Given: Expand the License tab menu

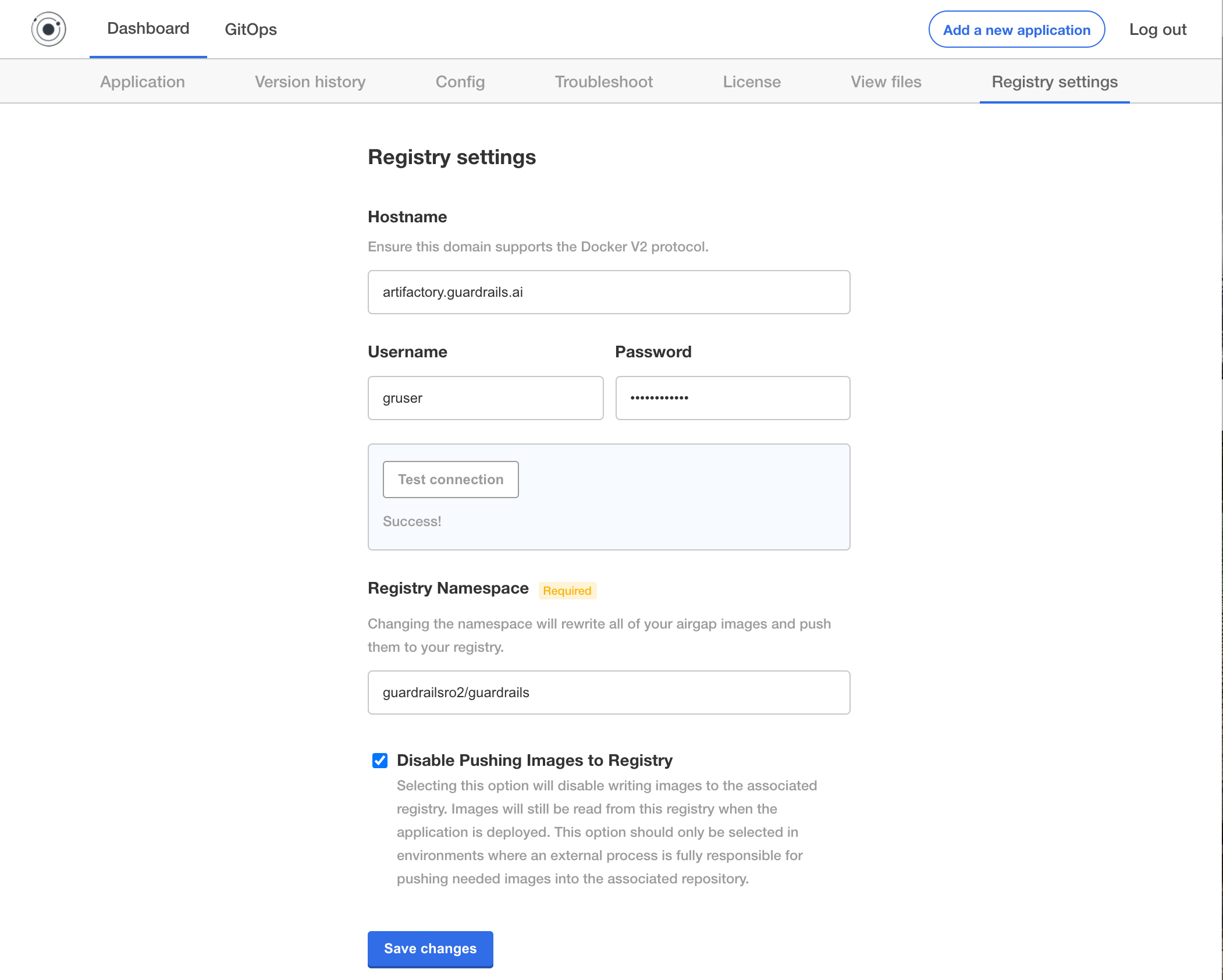Looking at the screenshot, I should [752, 82].
